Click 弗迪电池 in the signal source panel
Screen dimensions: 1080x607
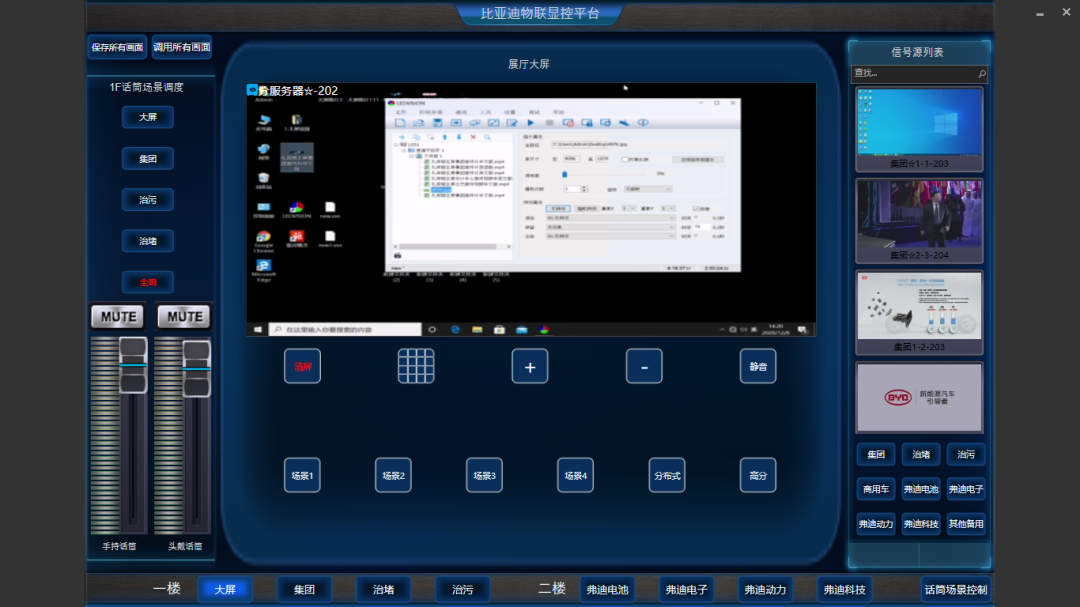click(x=921, y=489)
